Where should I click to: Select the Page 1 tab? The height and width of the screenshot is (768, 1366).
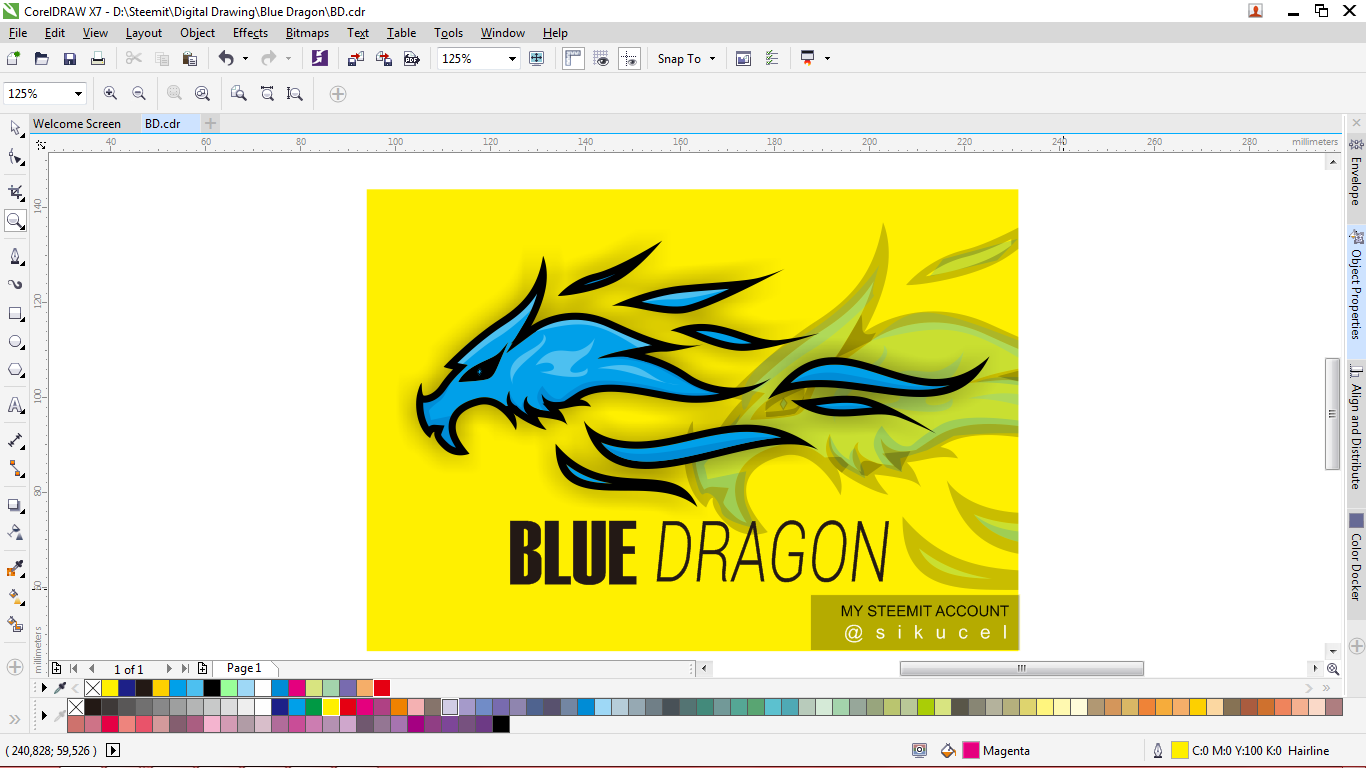click(x=244, y=668)
